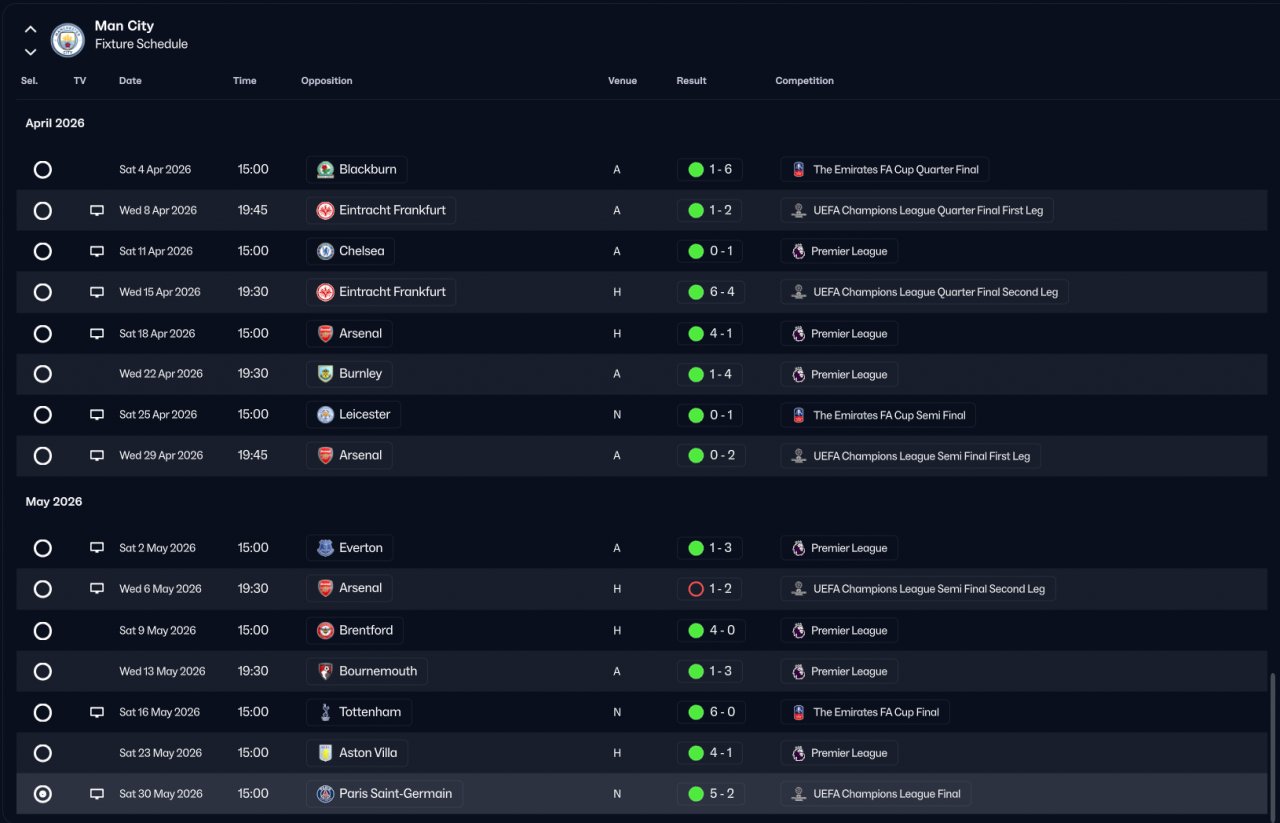Click the Paris Saint-Germain club badge
This screenshot has width=1280, height=823.
[325, 794]
